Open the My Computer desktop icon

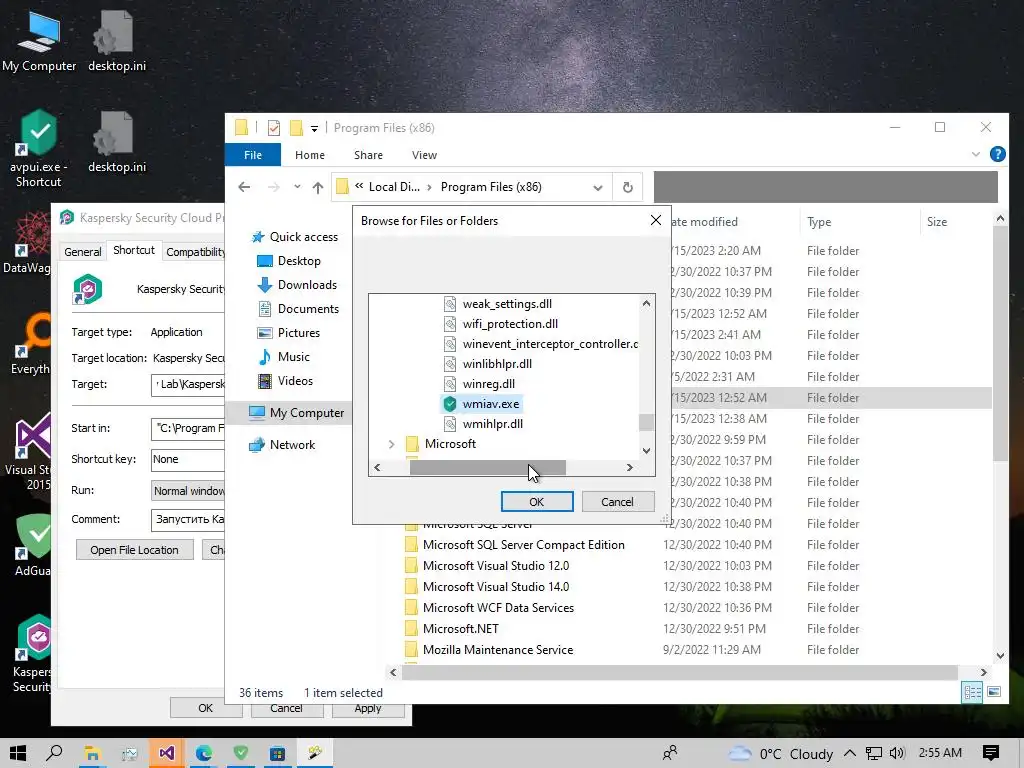tap(39, 42)
